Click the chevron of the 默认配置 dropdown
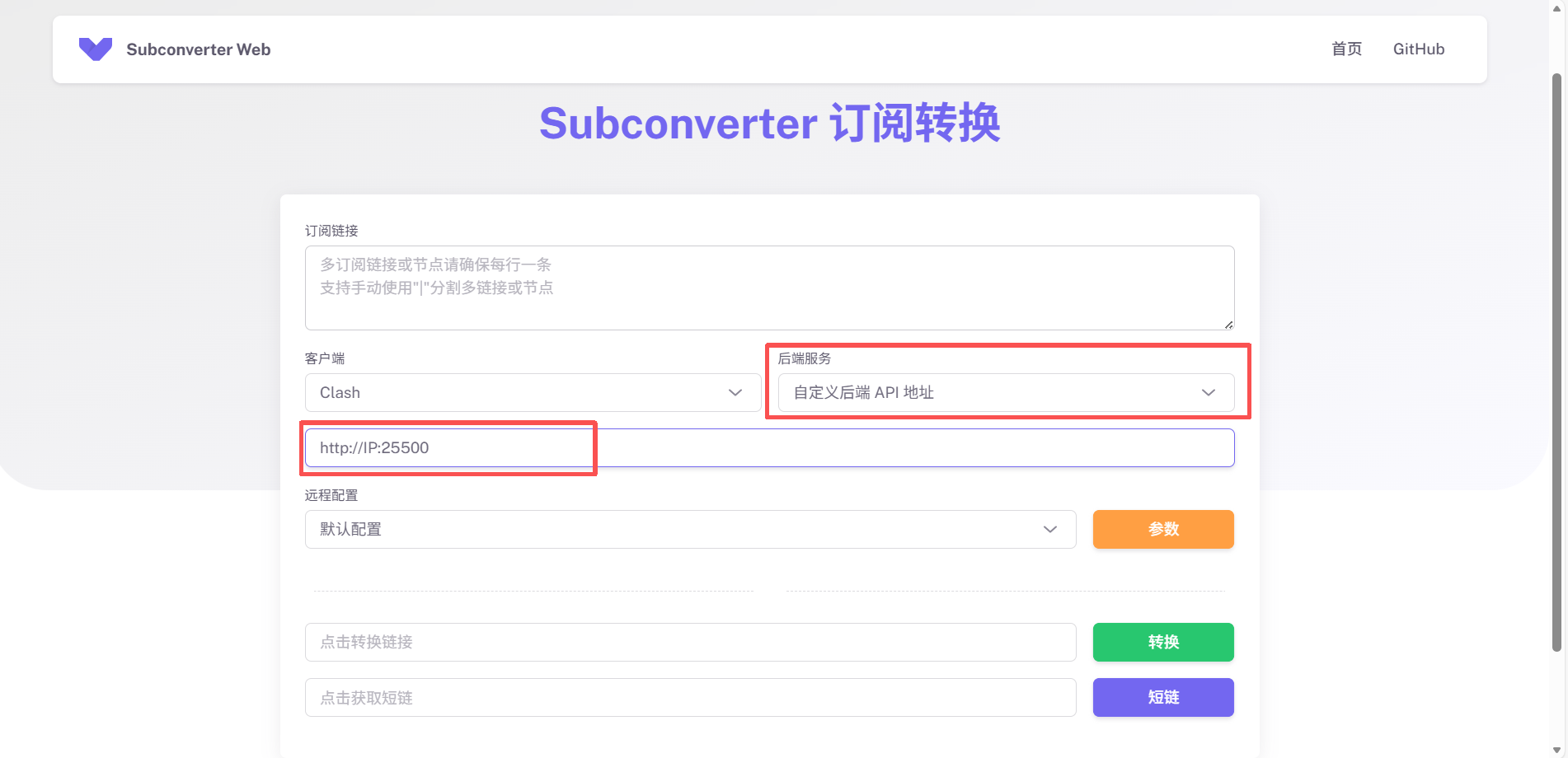Viewport: 1568px width, 758px height. tap(1049, 530)
